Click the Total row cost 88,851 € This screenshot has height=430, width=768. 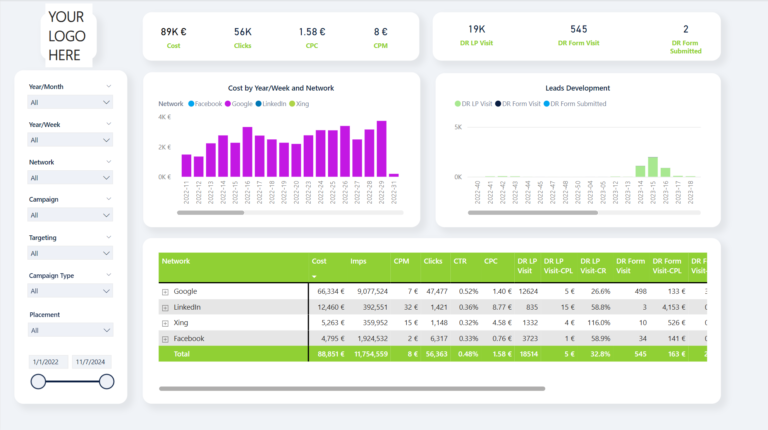[331, 354]
